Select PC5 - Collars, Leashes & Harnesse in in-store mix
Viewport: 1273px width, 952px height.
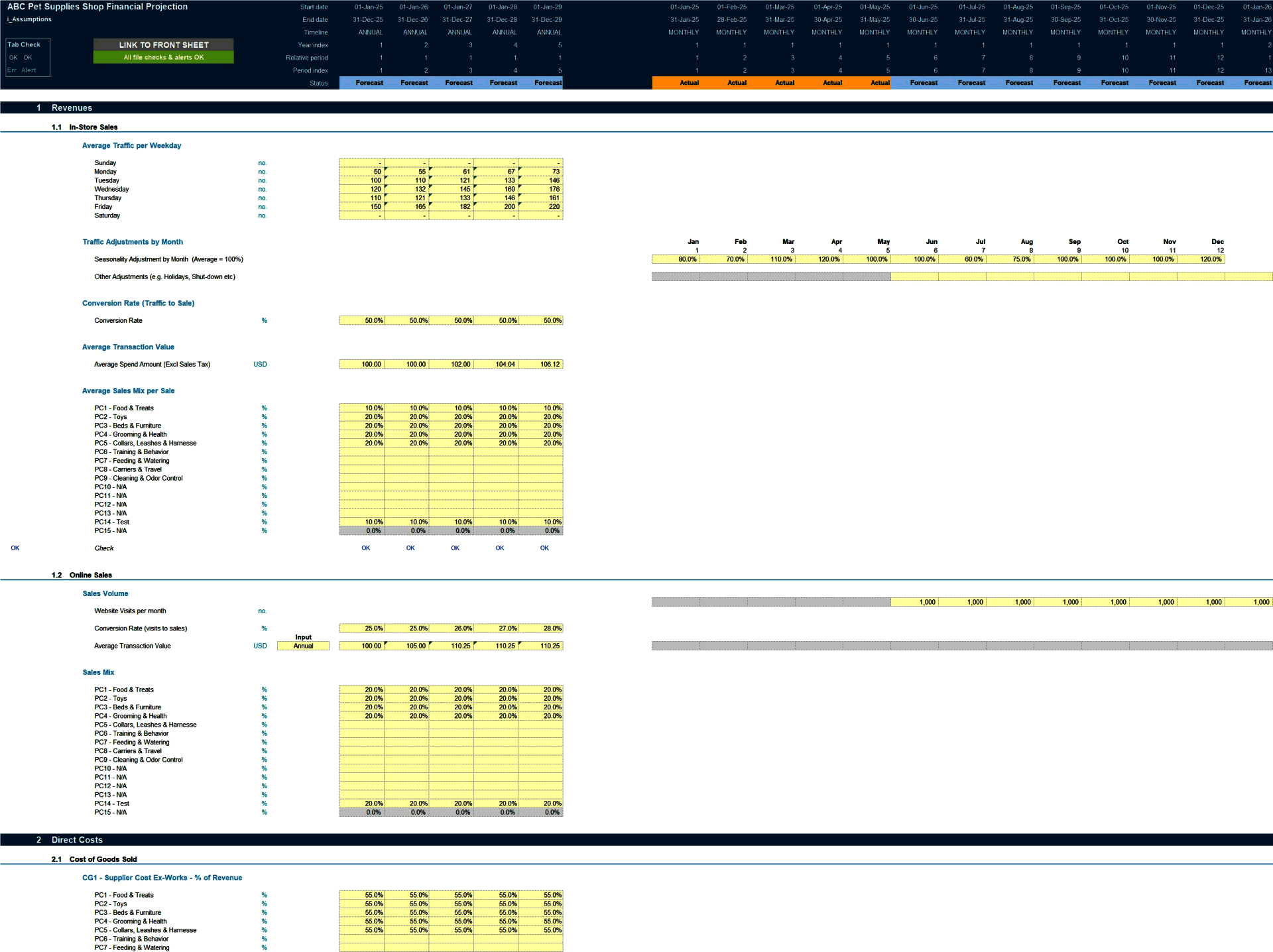click(x=145, y=444)
